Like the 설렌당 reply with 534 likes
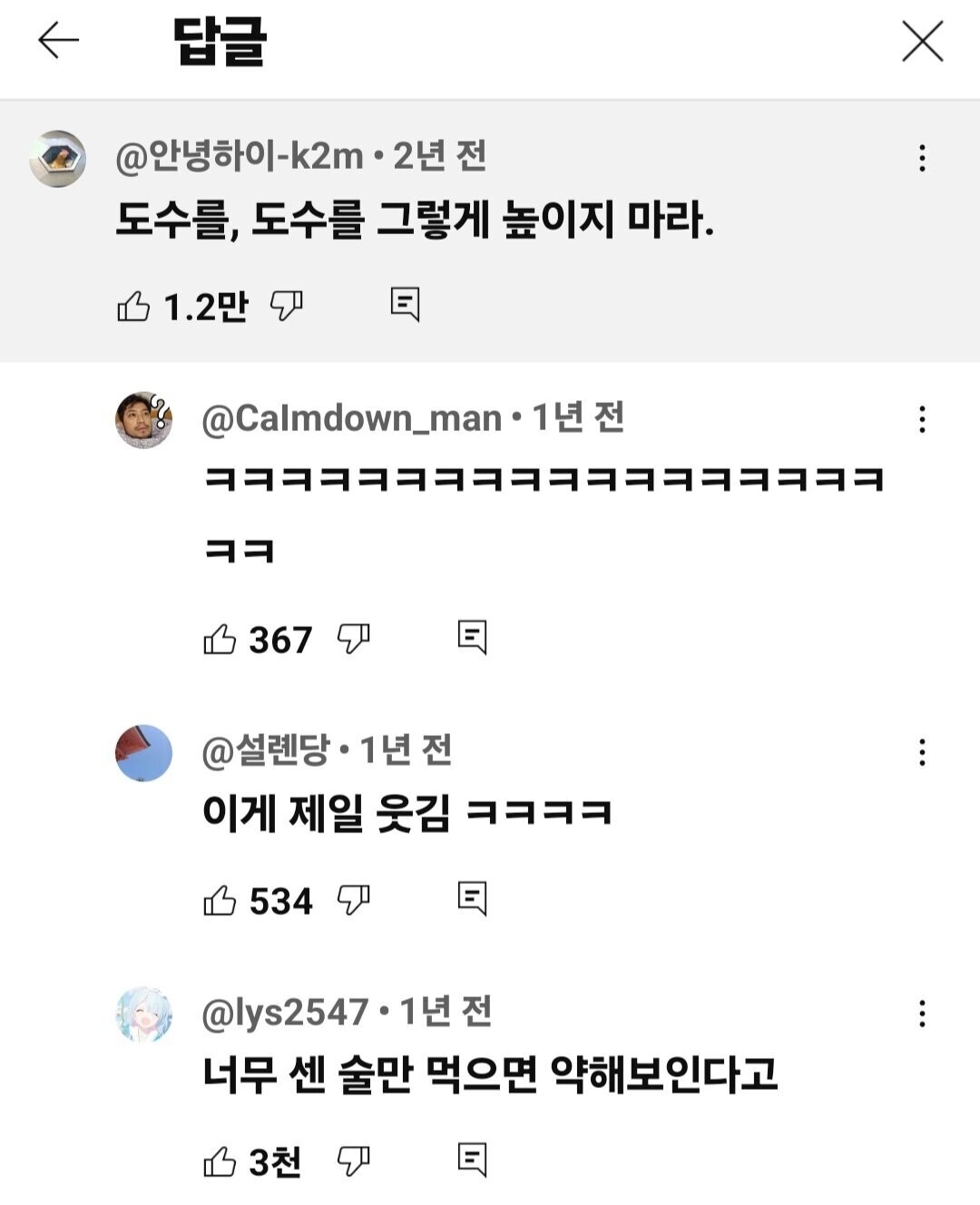Image resolution: width=980 pixels, height=1205 pixels. 220,900
